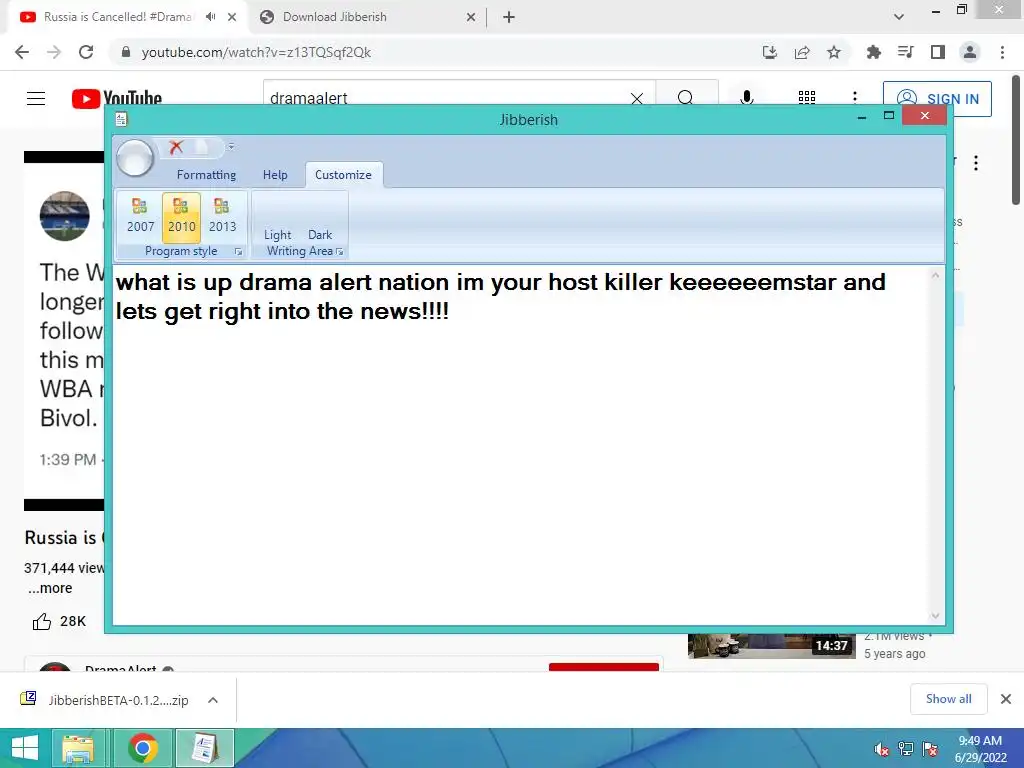Open the YouTube apps grid icon
The width and height of the screenshot is (1024, 768).
(807, 98)
